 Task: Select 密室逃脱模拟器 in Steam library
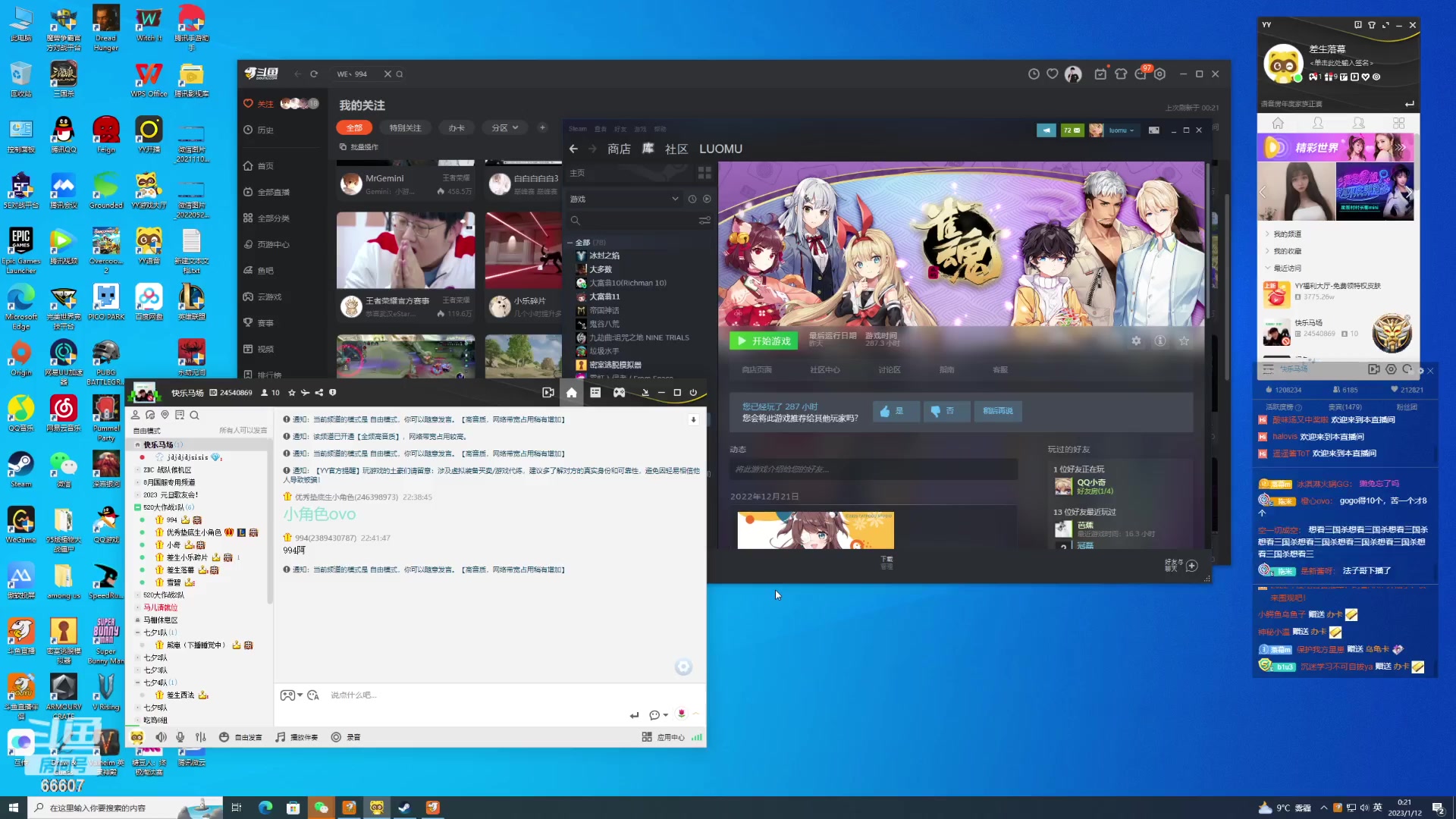[x=615, y=365]
